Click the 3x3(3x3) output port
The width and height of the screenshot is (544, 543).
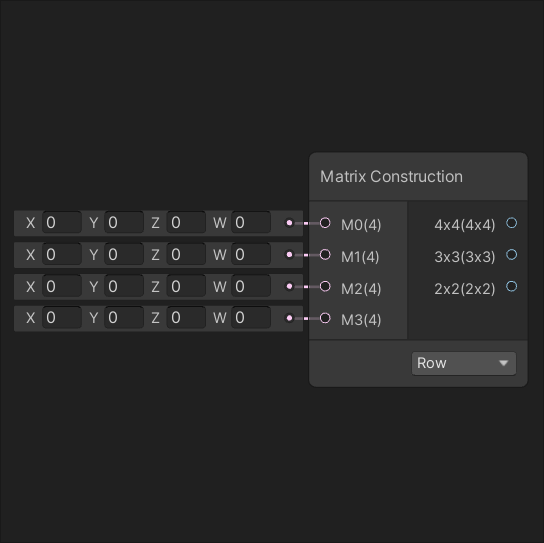[511, 255]
